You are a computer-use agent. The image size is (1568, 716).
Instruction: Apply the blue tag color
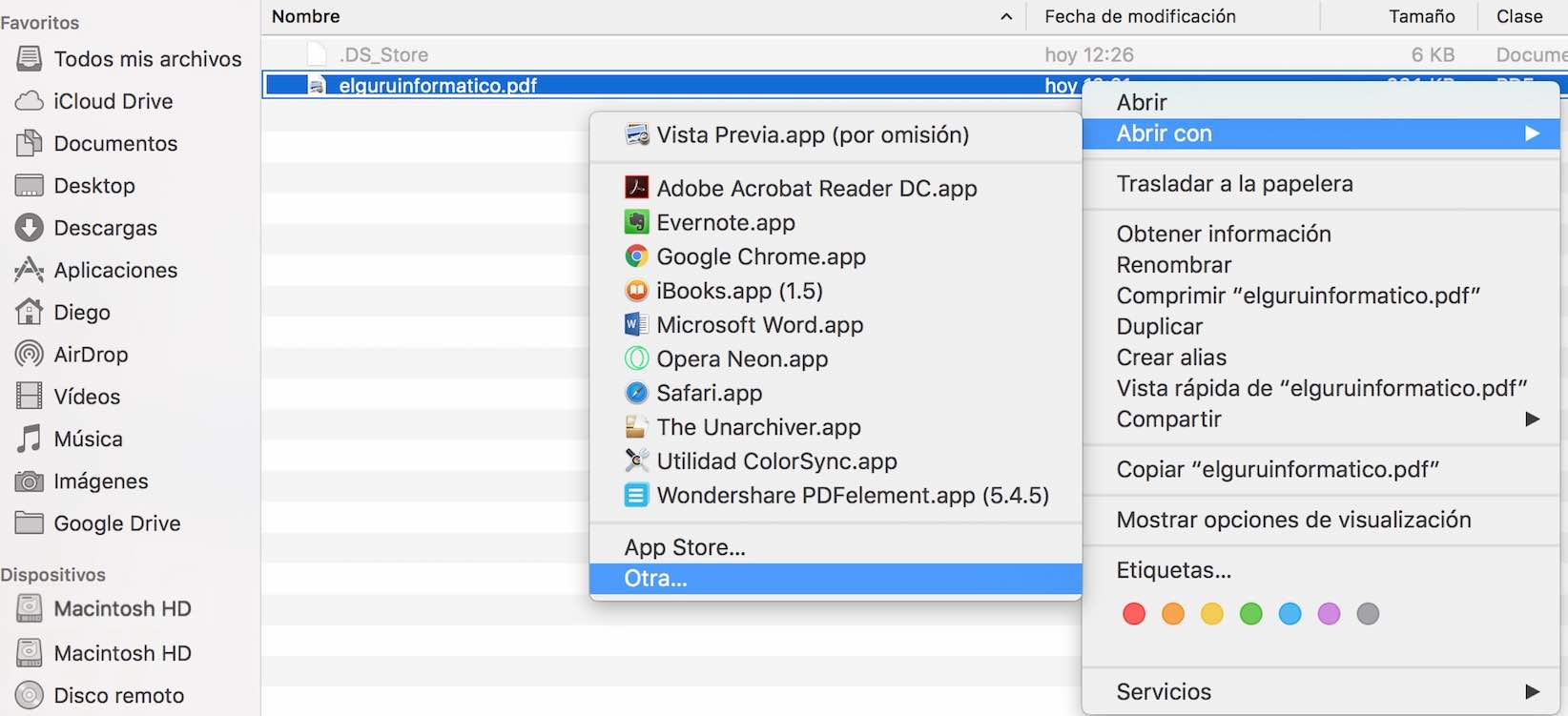(x=1290, y=614)
